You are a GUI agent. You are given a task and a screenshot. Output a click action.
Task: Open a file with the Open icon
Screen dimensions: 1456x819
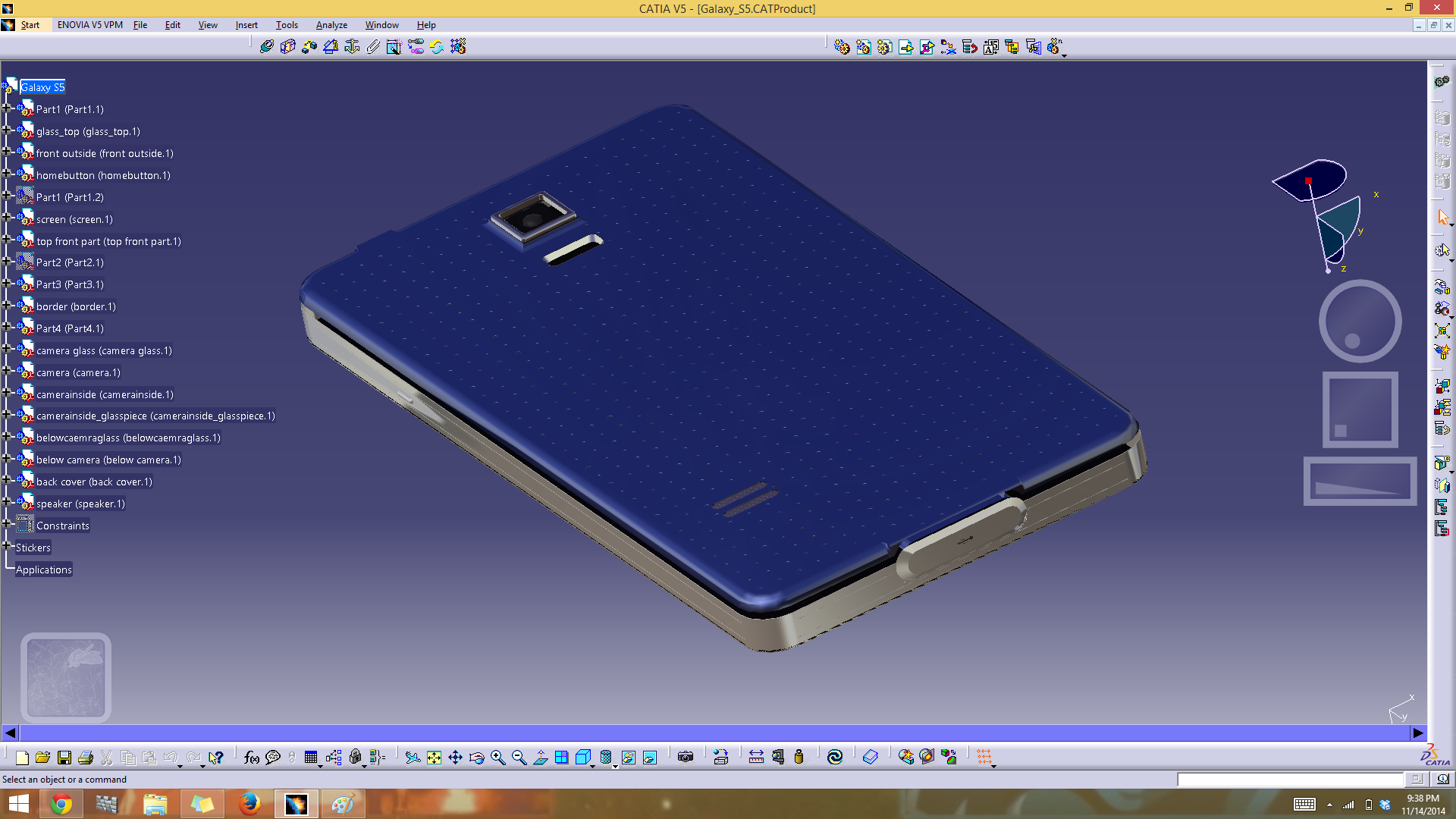43,757
